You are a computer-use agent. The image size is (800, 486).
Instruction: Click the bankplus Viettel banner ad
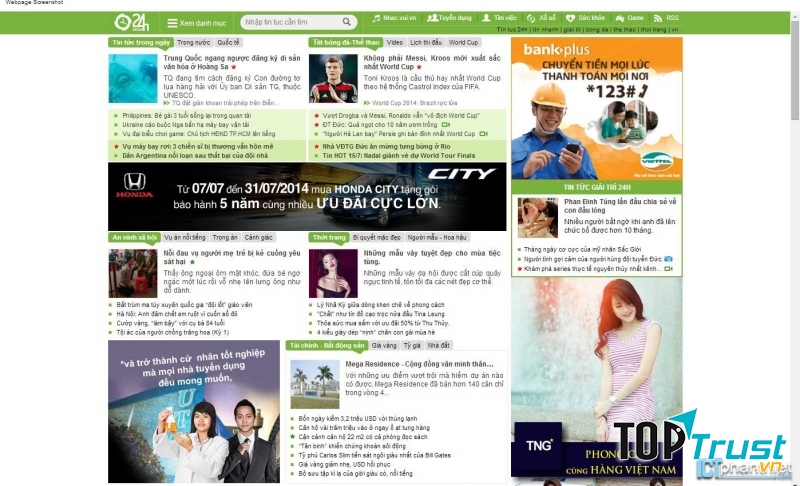coord(596,109)
